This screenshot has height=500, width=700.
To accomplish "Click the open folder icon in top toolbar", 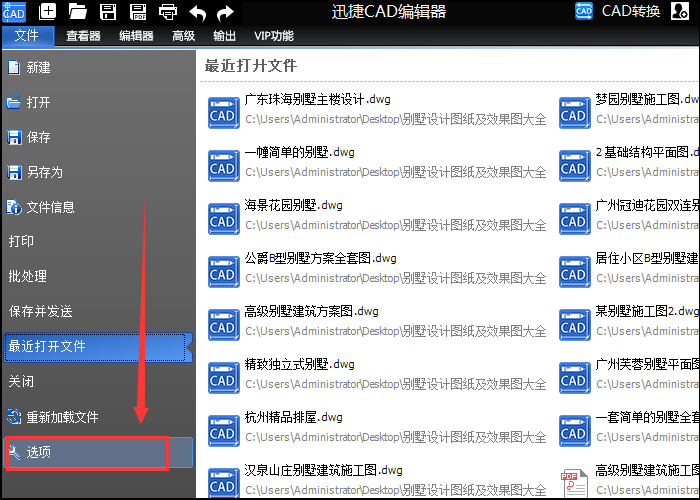I will [77, 12].
